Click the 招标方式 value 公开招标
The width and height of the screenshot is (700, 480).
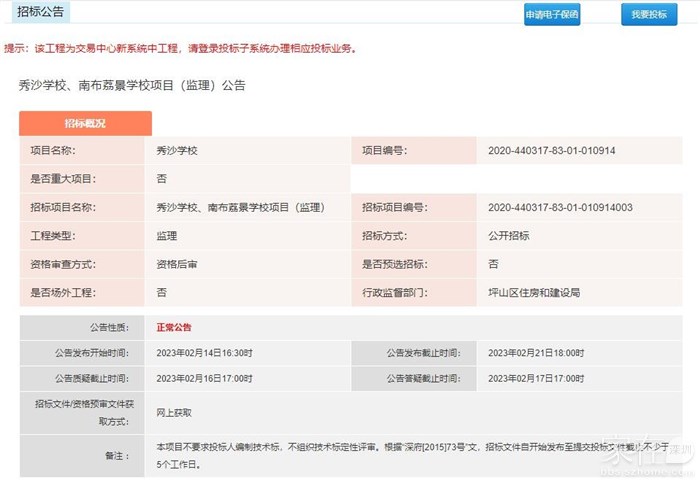pos(508,236)
